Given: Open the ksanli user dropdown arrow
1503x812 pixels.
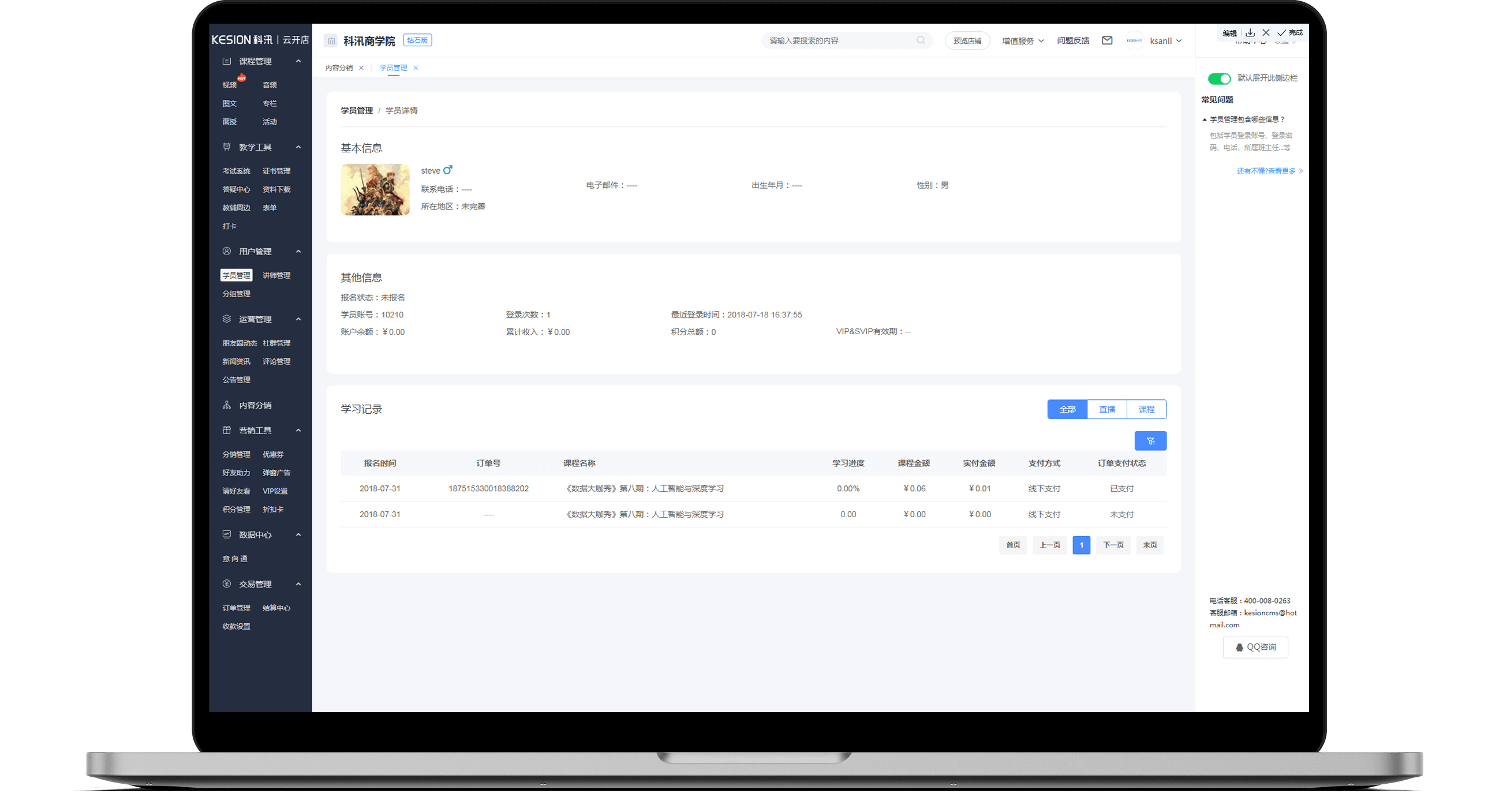Looking at the screenshot, I should (x=1179, y=40).
